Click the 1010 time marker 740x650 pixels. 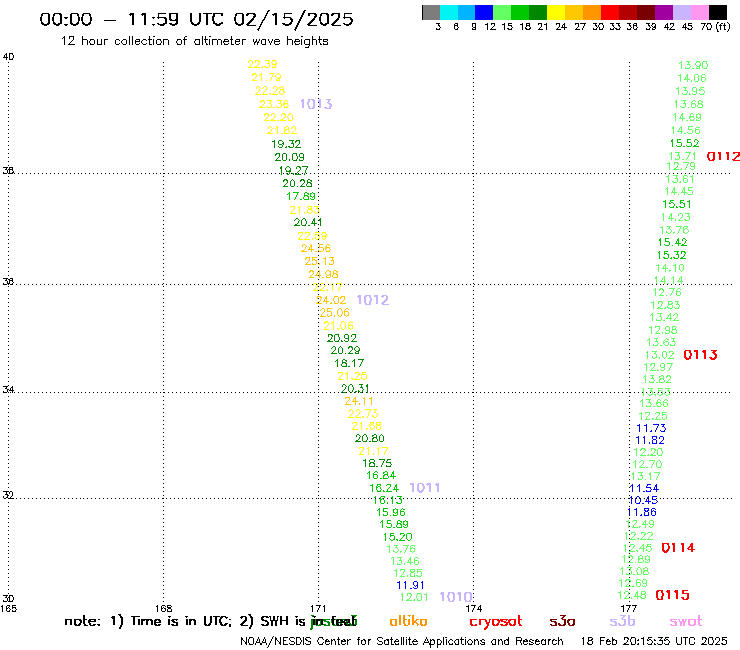coord(456,597)
